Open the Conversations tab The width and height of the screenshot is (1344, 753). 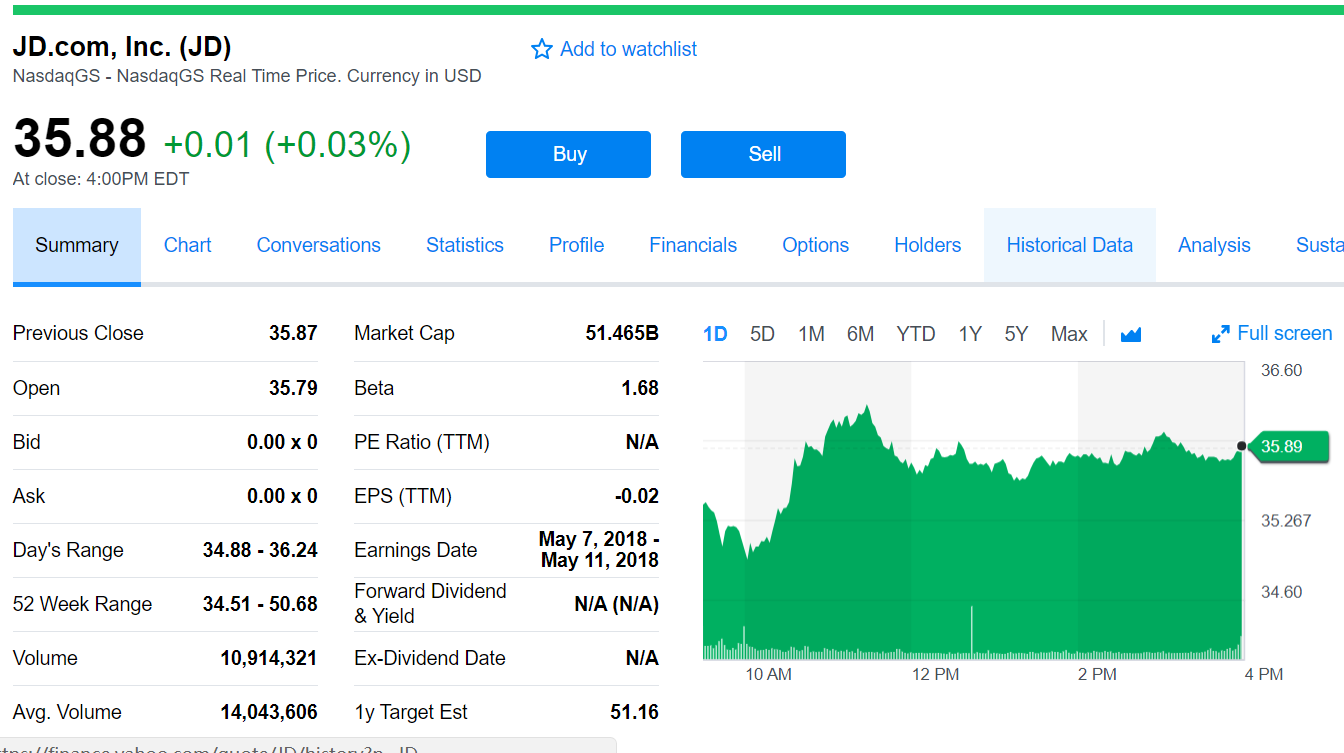(x=319, y=245)
